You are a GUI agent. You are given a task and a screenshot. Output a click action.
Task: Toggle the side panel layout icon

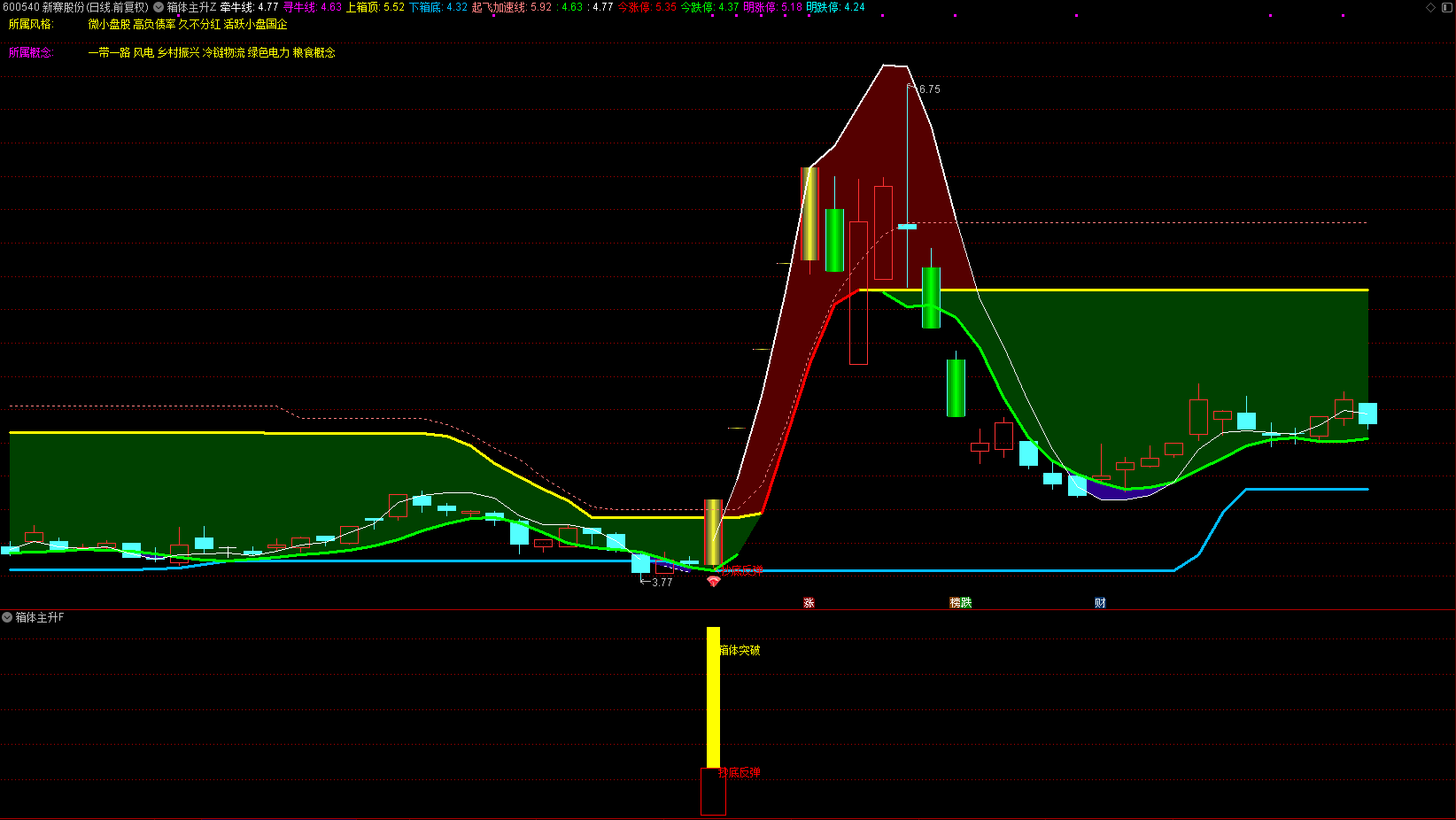click(1447, 7)
